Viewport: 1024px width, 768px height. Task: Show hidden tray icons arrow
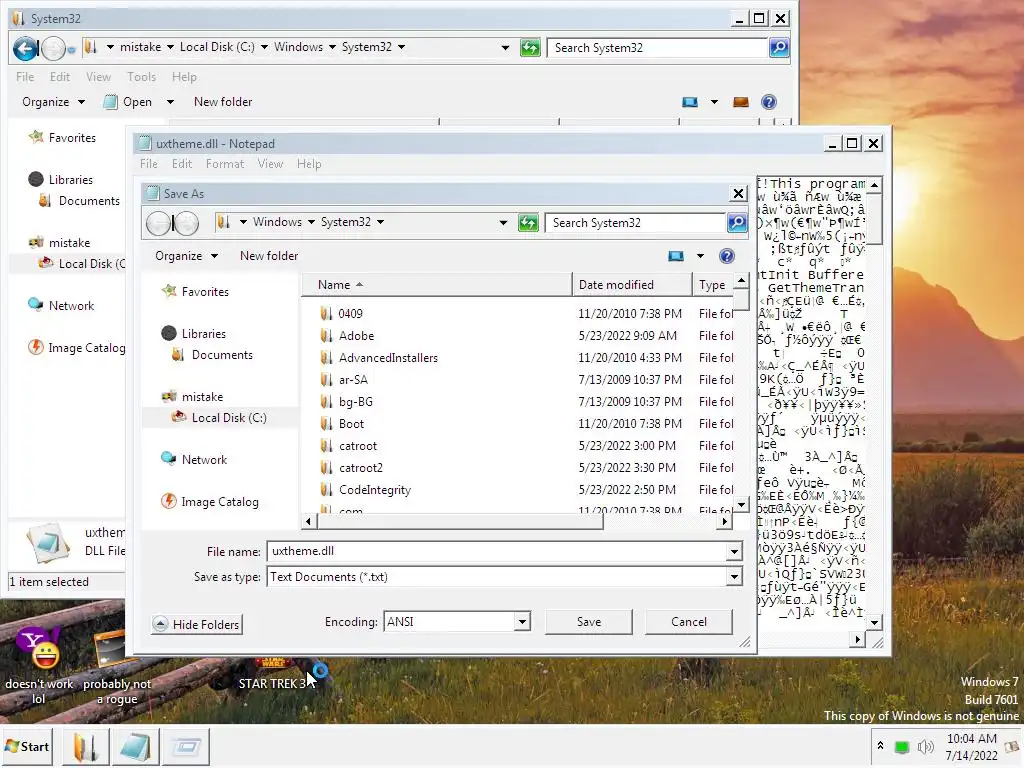click(880, 745)
